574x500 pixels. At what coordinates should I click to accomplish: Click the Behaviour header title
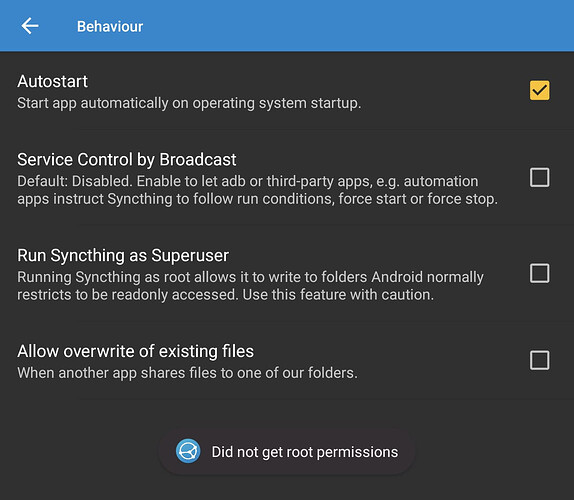tap(110, 27)
